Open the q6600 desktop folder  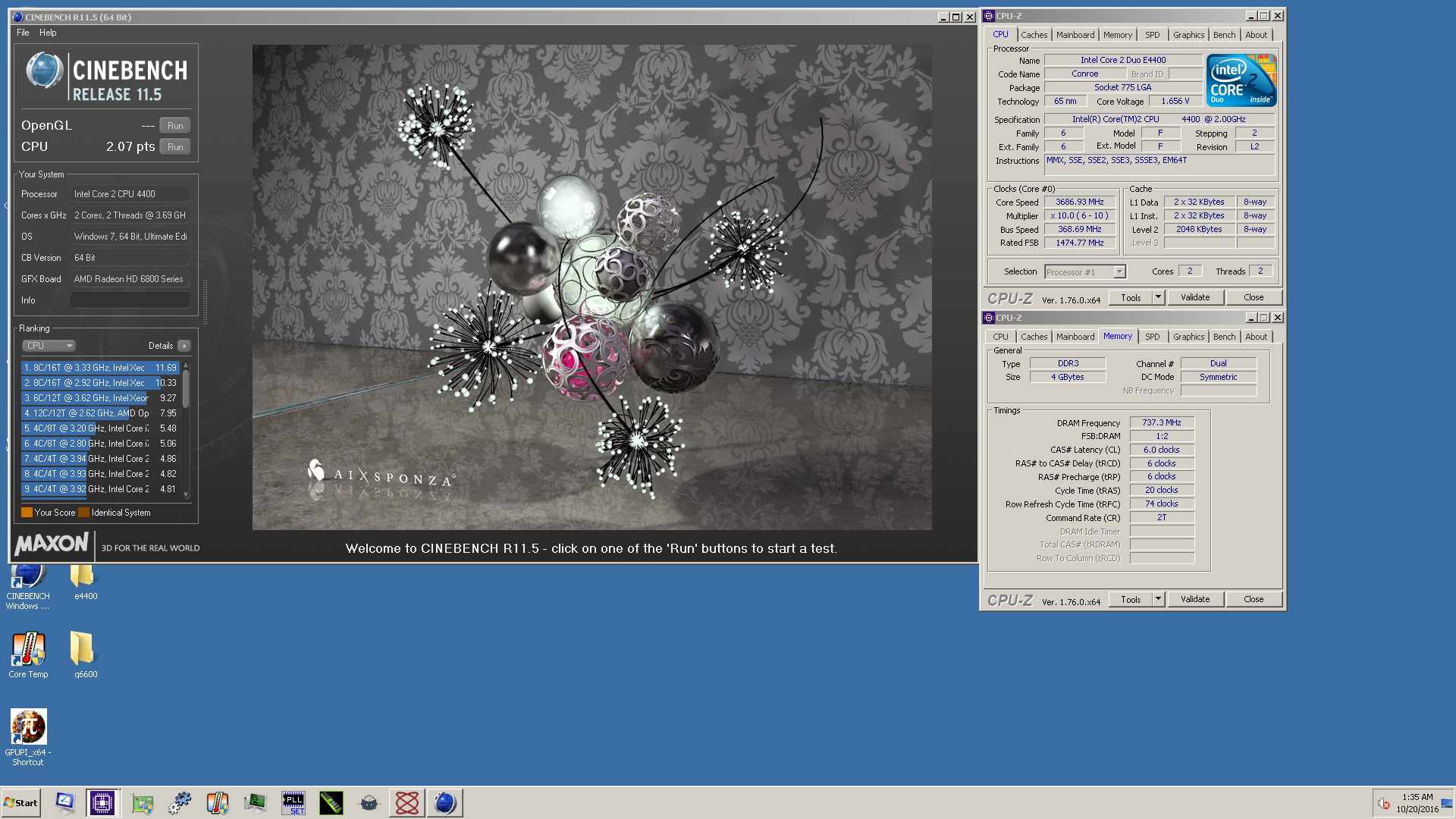click(85, 655)
